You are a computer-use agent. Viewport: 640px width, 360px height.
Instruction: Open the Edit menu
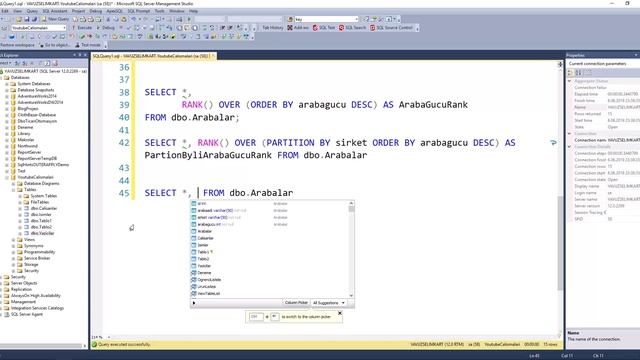click(5, 11)
